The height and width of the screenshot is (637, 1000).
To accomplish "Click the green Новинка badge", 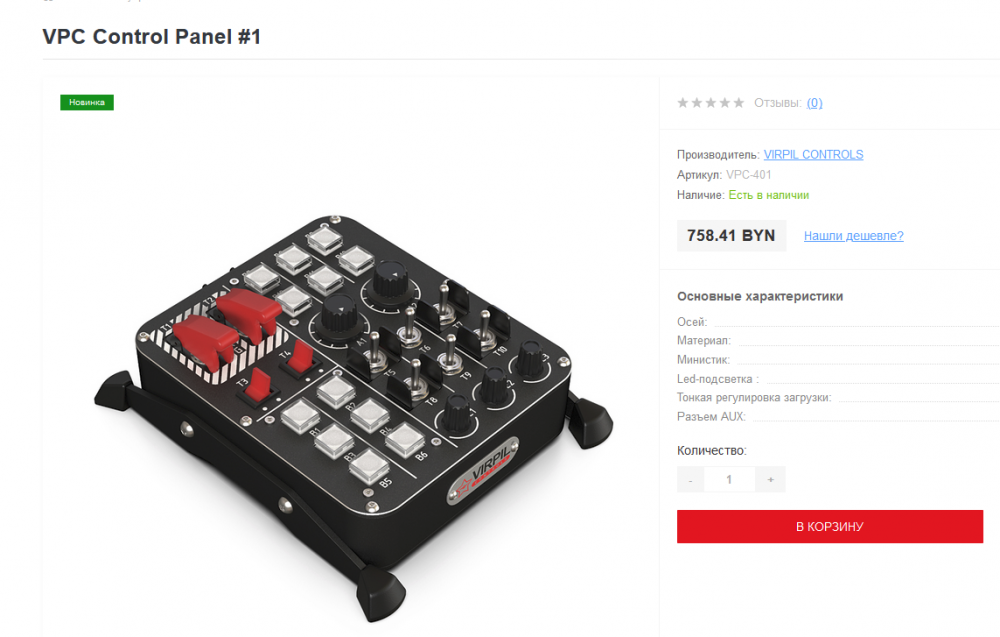I will pyautogui.click(x=87, y=102).
